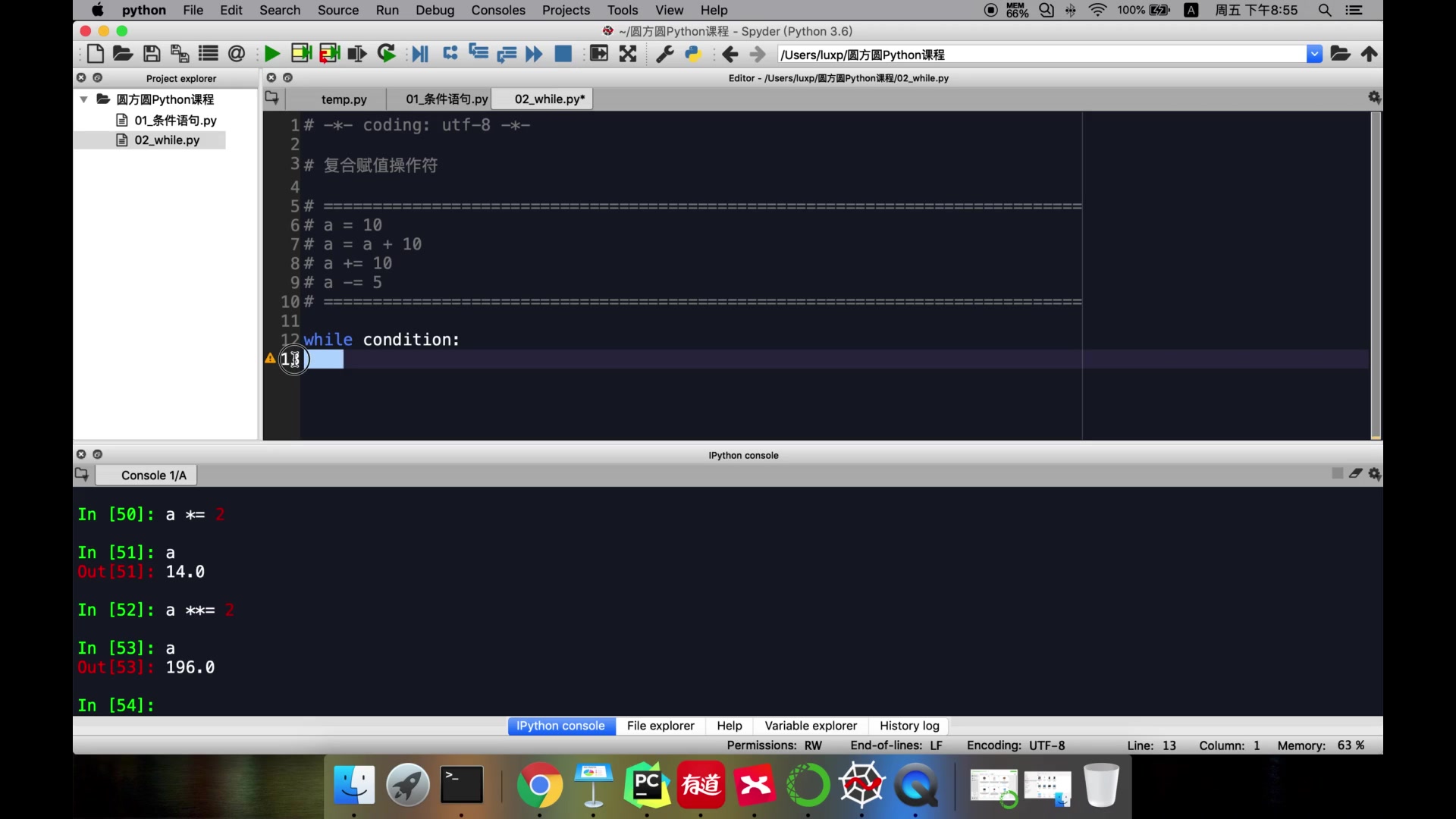The width and height of the screenshot is (1456, 819).
Task: Click the Save file icon
Action: tap(152, 54)
